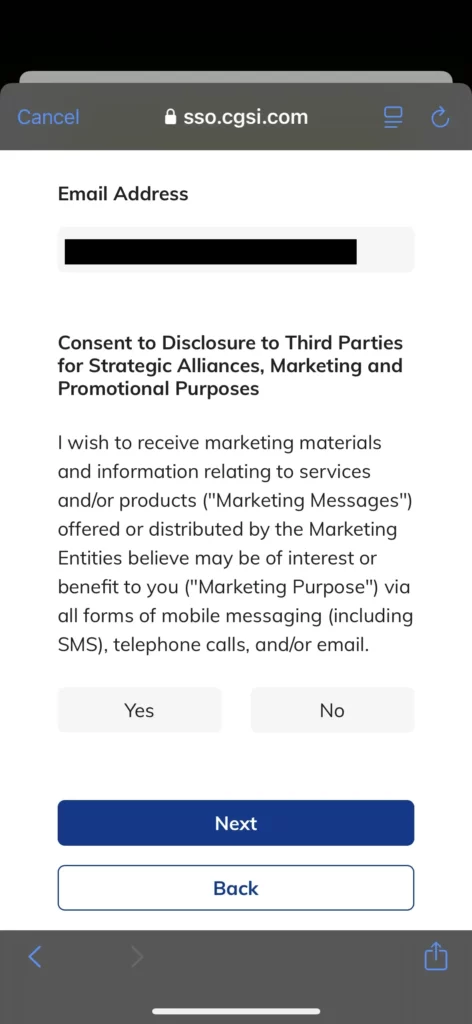This screenshot has height=1024, width=472.
Task: Reload the page with the refresh icon
Action: tap(441, 118)
